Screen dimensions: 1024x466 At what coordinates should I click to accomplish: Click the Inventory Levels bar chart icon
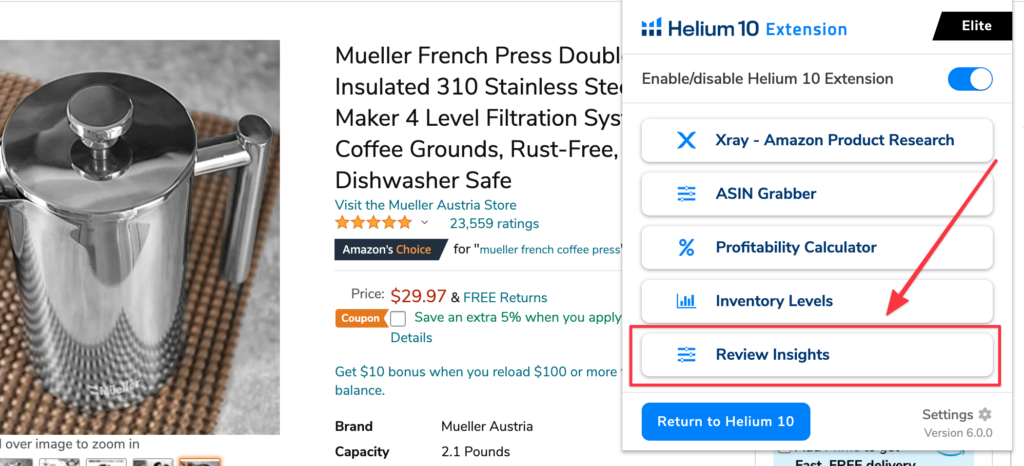pyautogui.click(x=686, y=301)
